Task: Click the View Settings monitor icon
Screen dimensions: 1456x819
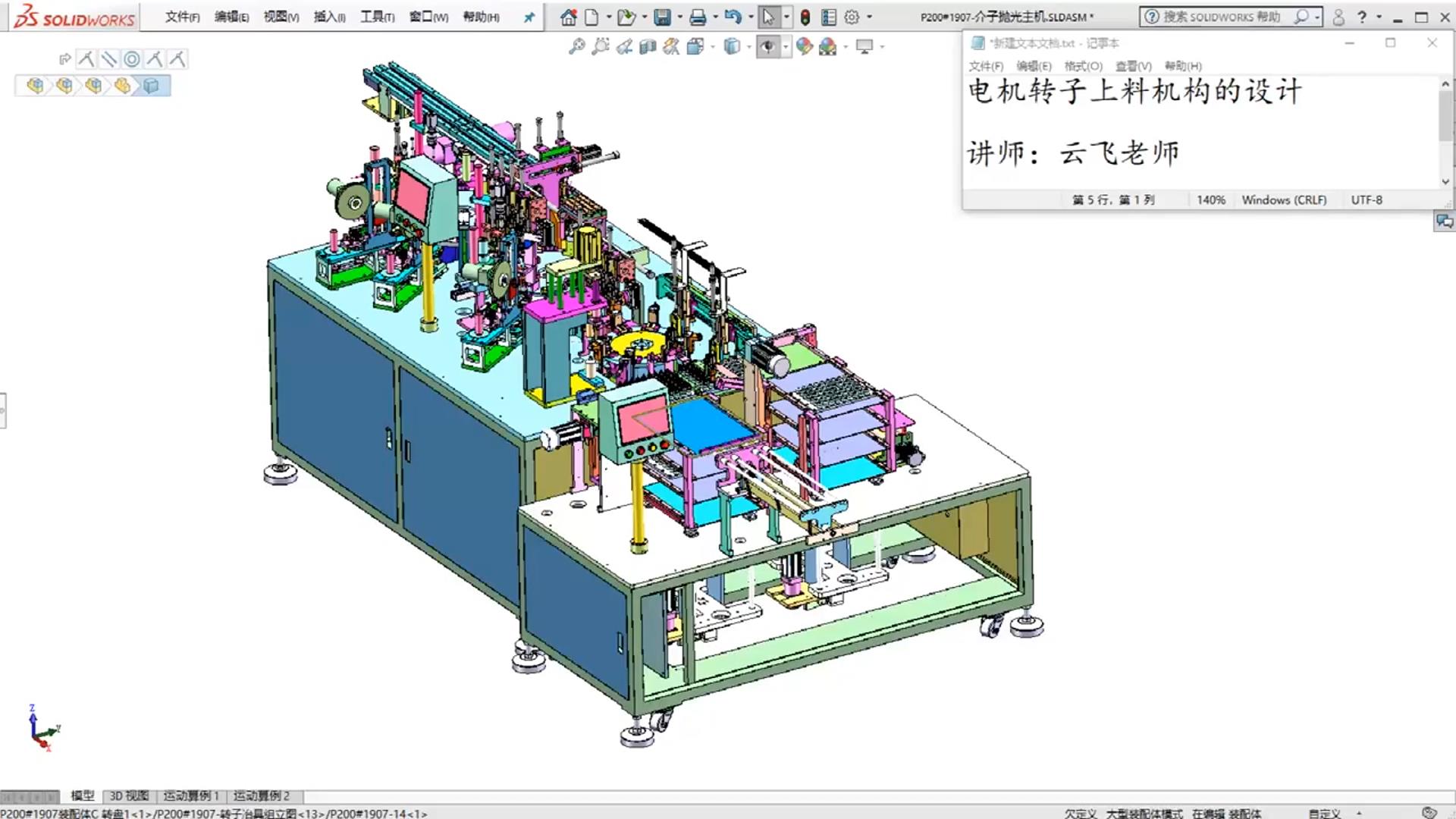Action: (x=864, y=47)
